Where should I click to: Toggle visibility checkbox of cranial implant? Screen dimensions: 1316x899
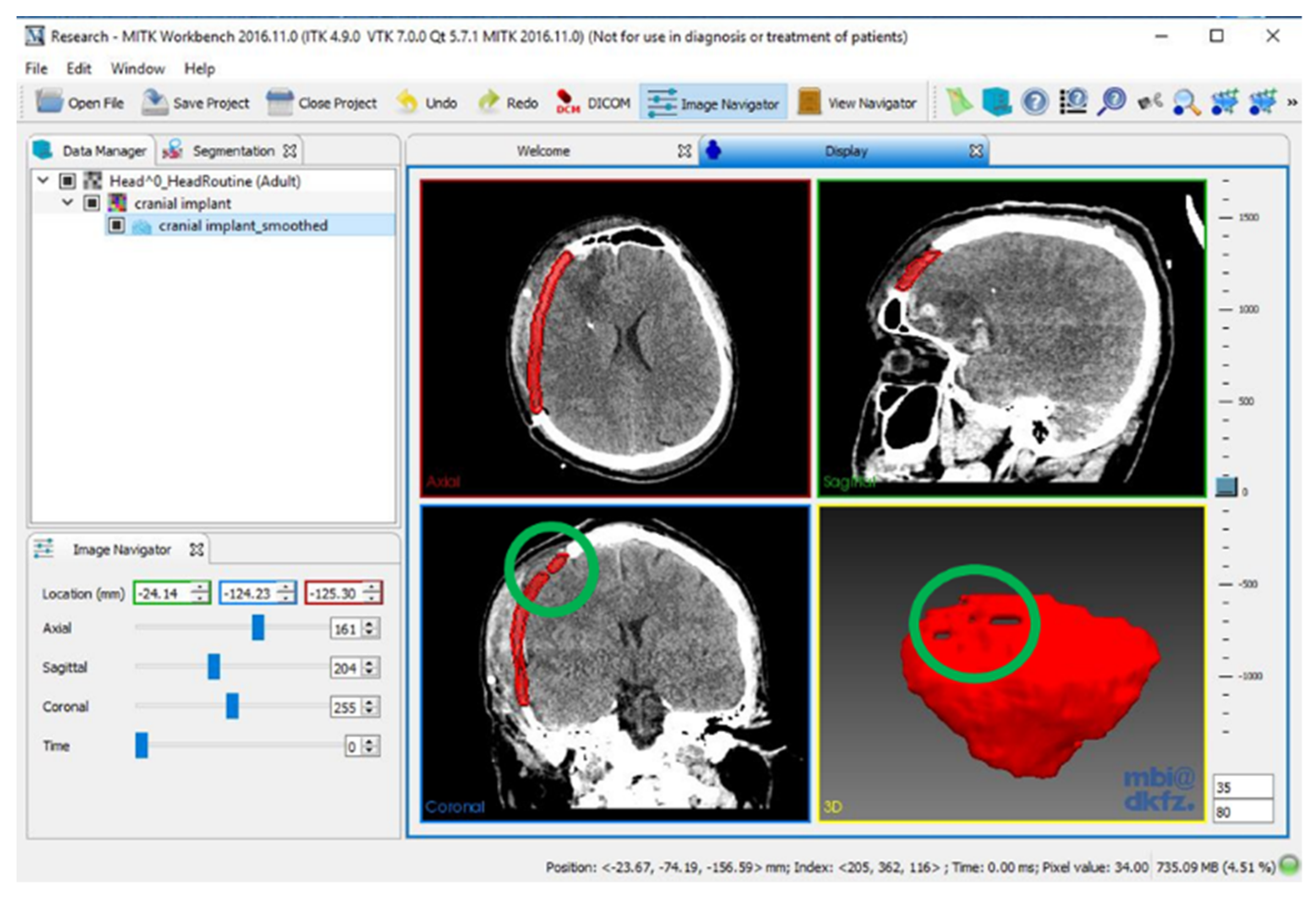(92, 203)
